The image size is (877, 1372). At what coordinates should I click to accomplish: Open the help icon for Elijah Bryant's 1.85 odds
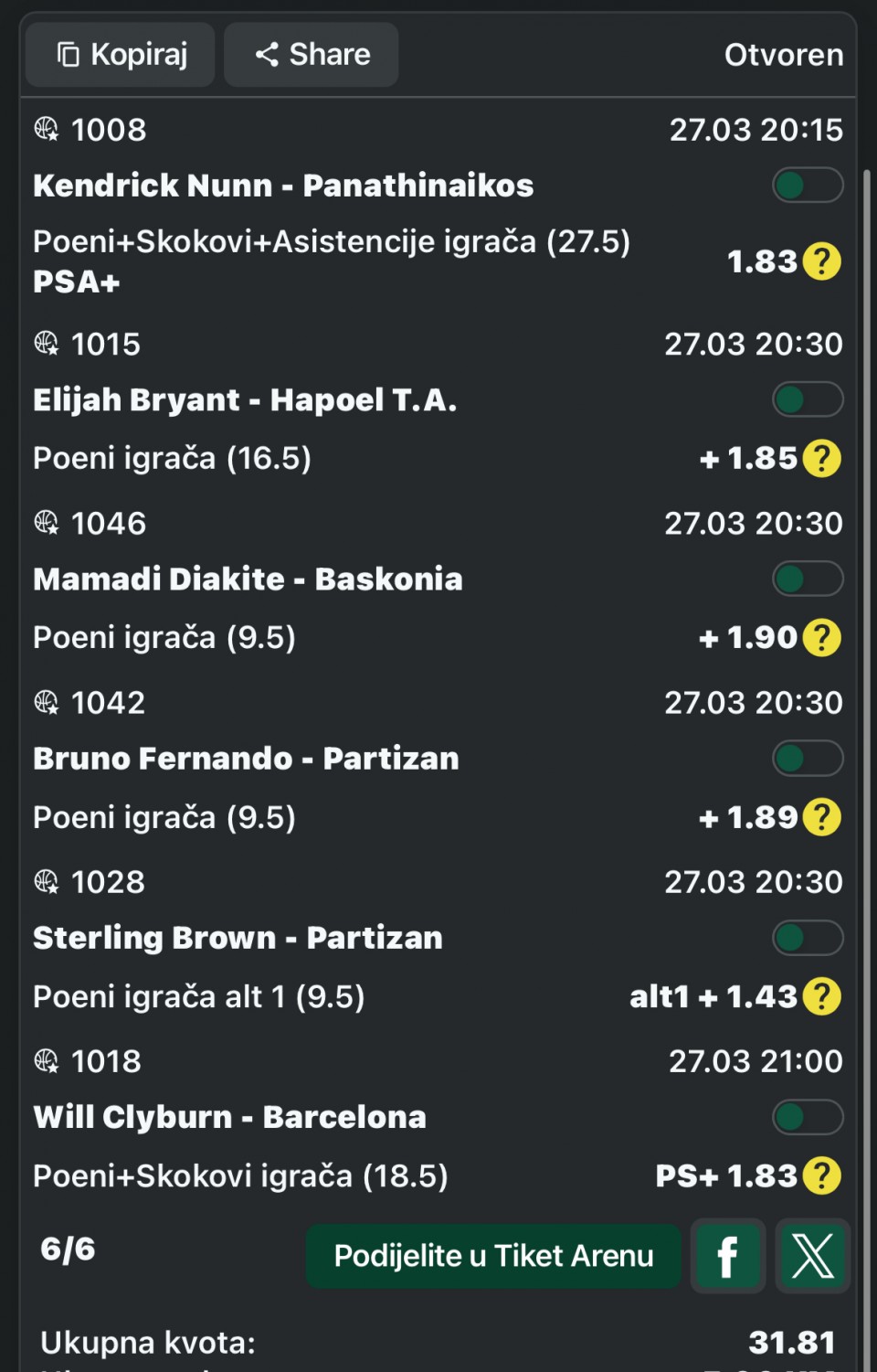821,459
